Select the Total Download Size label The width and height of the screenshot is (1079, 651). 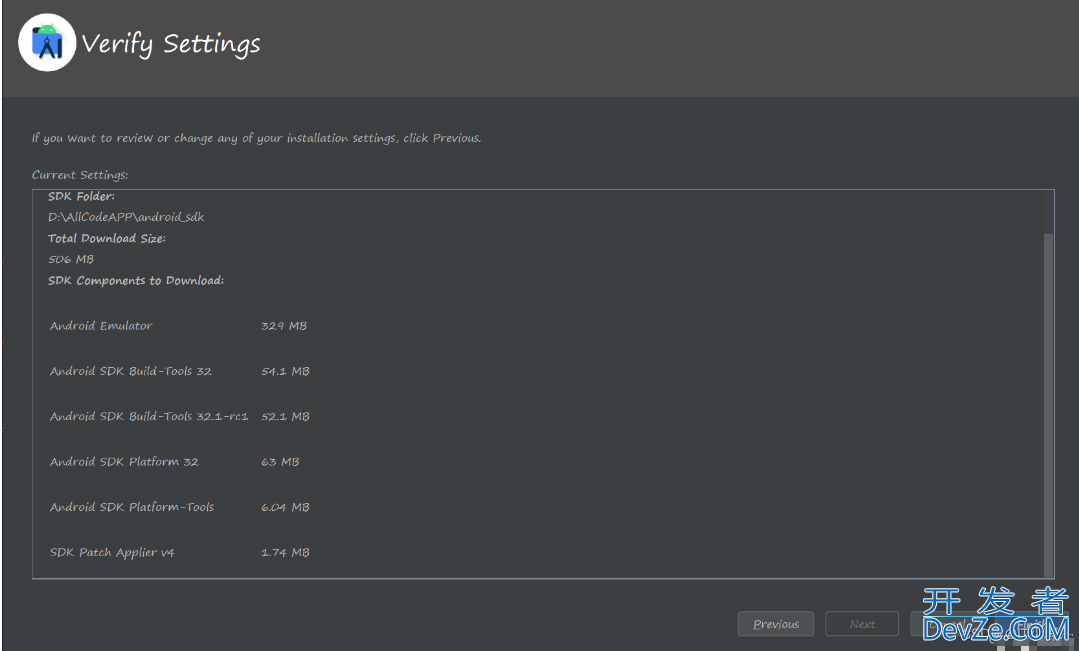coord(107,238)
